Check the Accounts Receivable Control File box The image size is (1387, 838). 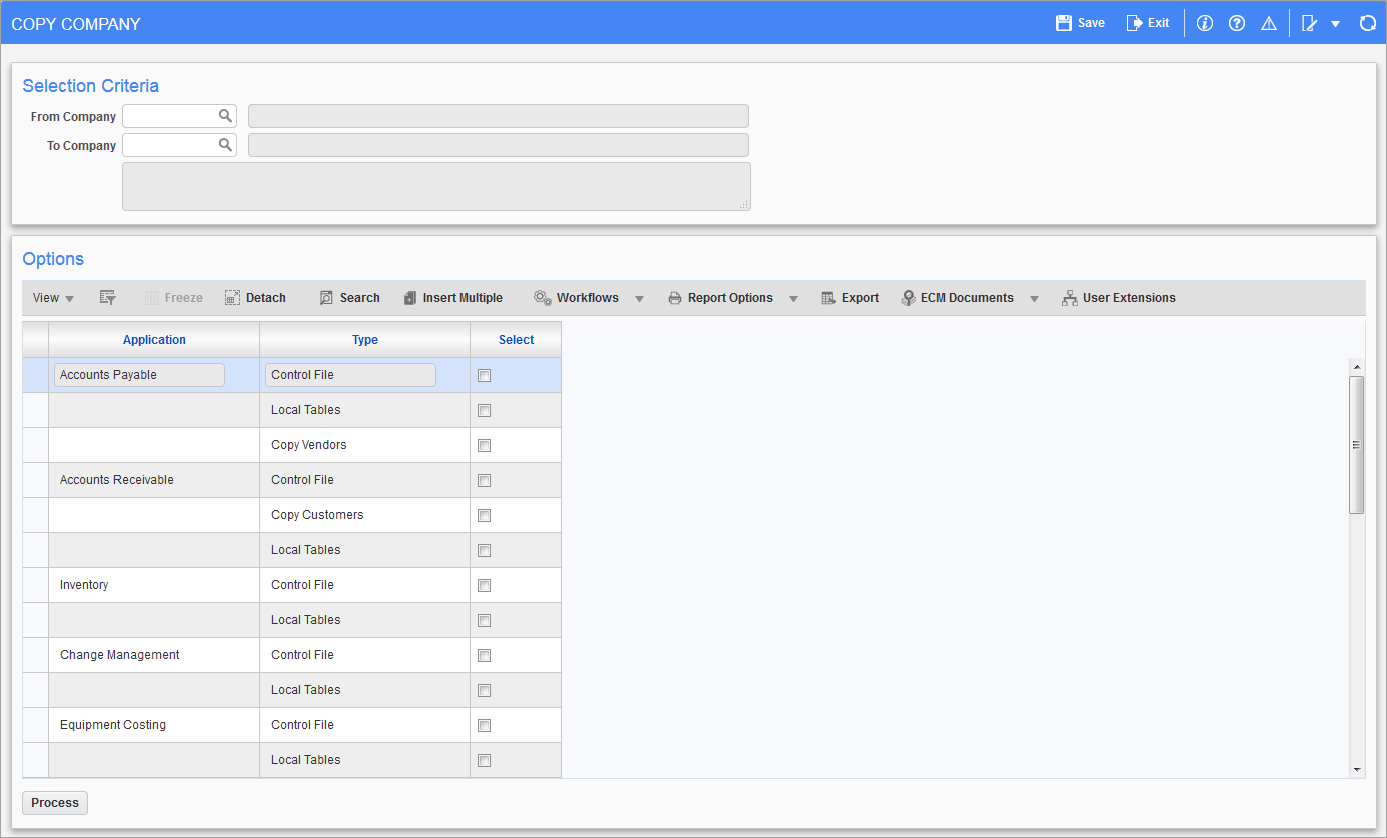[485, 480]
